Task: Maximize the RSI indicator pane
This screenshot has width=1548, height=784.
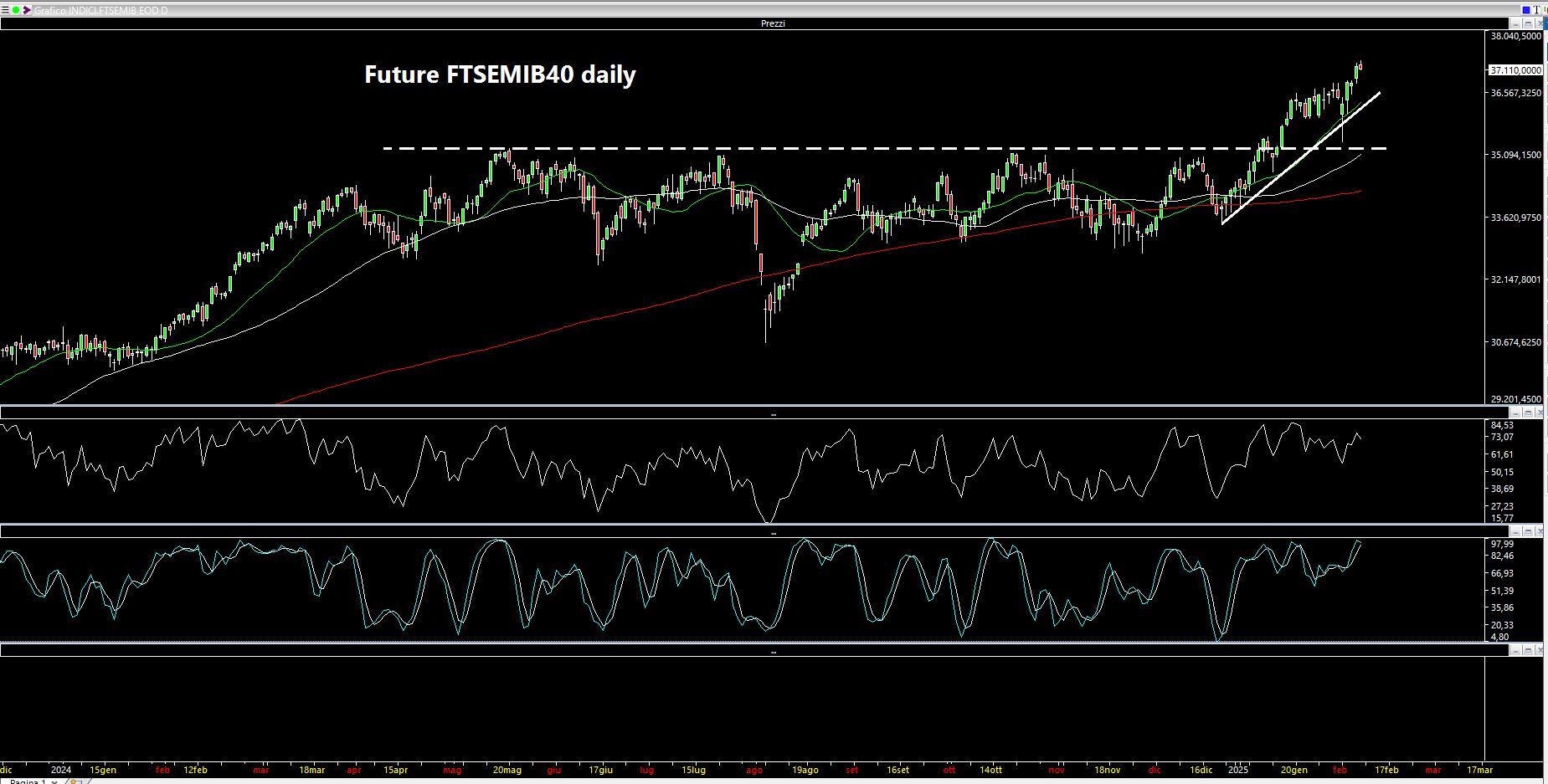Action: pyautogui.click(x=1528, y=412)
